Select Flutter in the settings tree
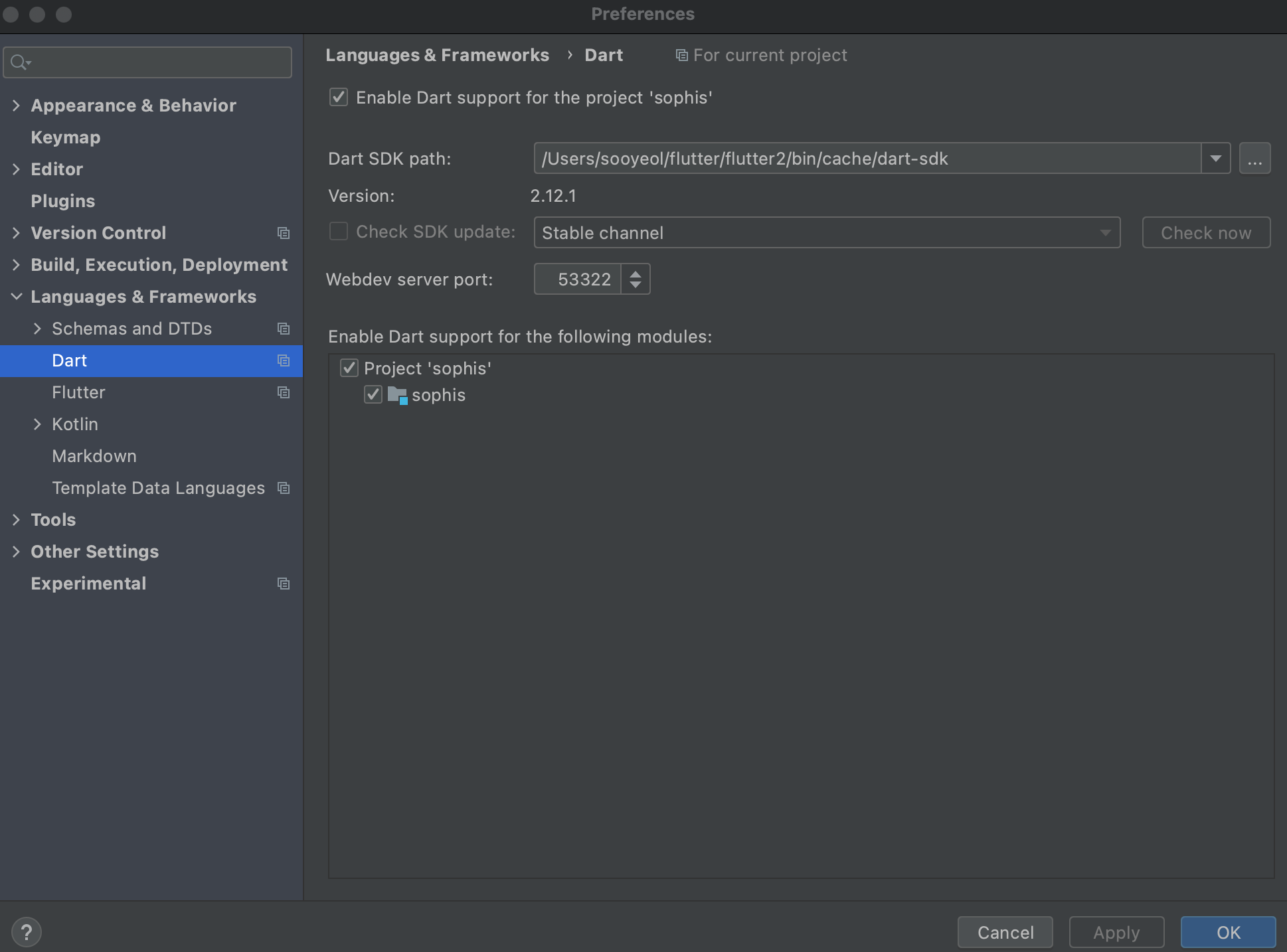Screen dimensions: 1287x952 78,392
